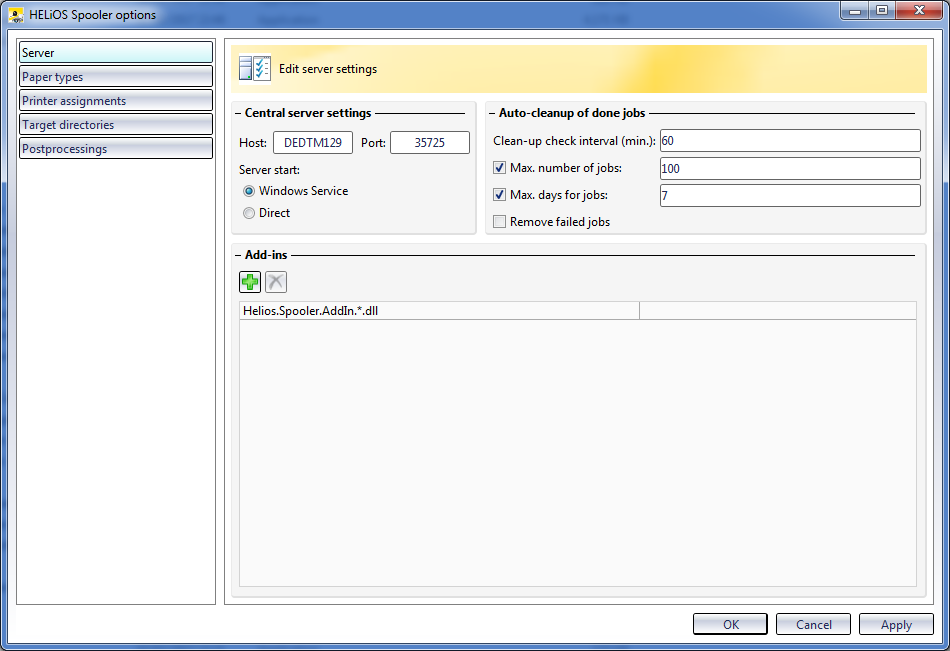Click the grey X remove add-in icon
950x651 pixels.
tap(276, 282)
